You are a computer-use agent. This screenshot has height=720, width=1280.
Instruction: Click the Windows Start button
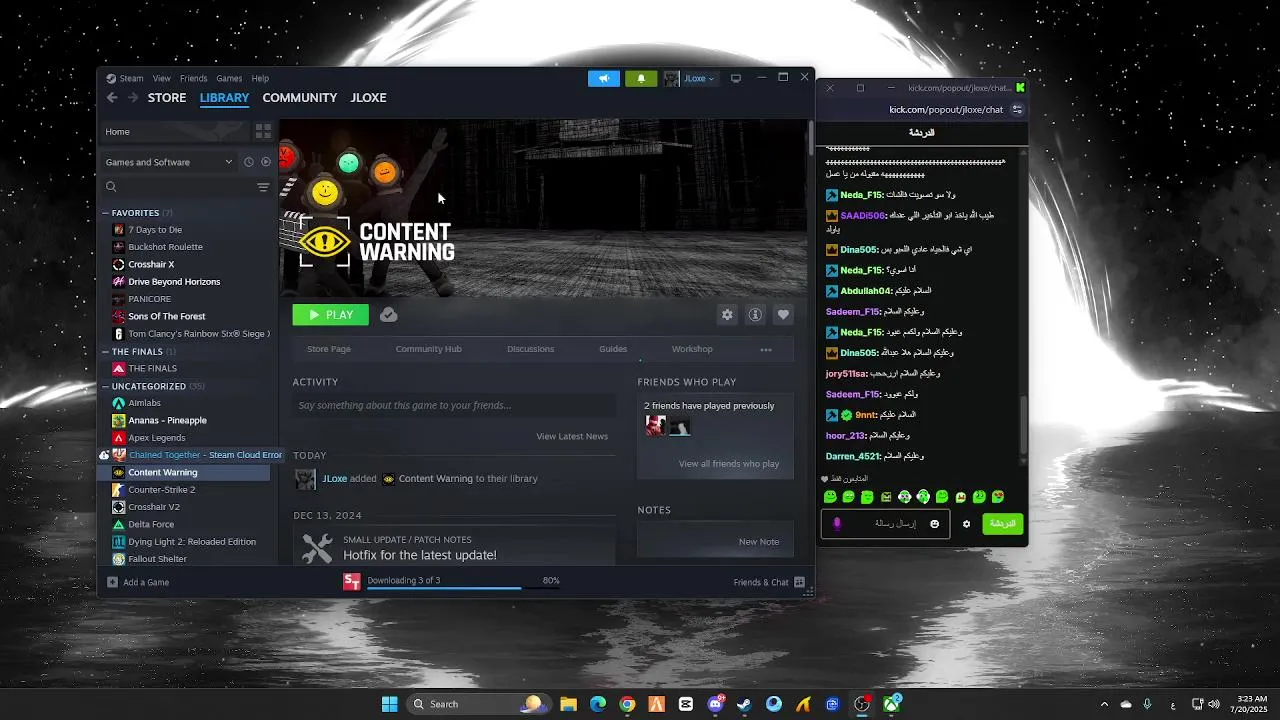[390, 704]
